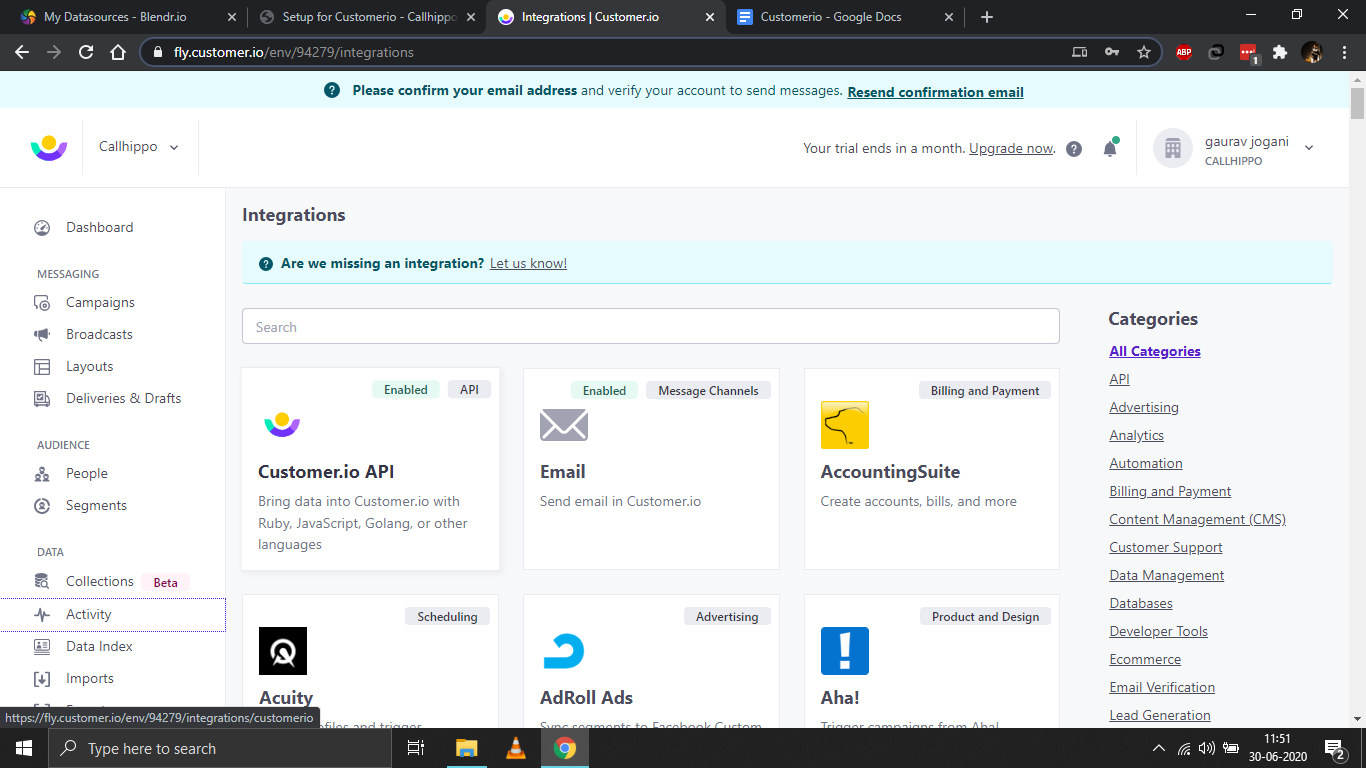Filter by Billing and Payment category
The height and width of the screenshot is (768, 1366).
coord(1170,491)
